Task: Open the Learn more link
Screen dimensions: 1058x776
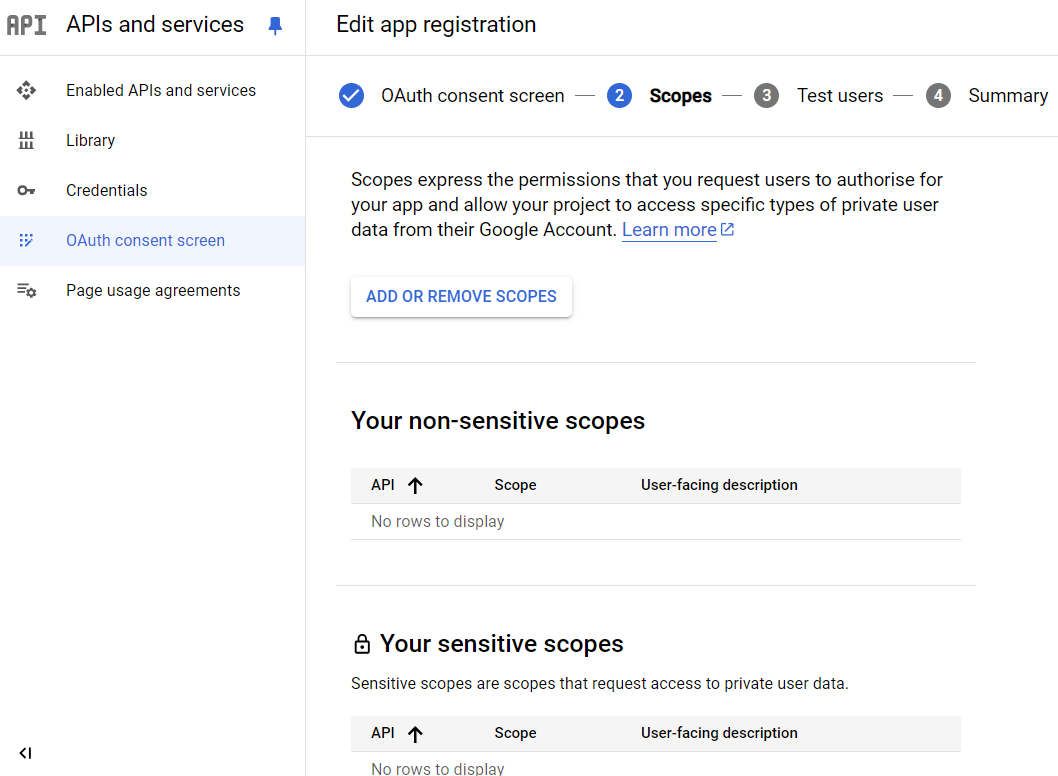Action: [x=669, y=229]
